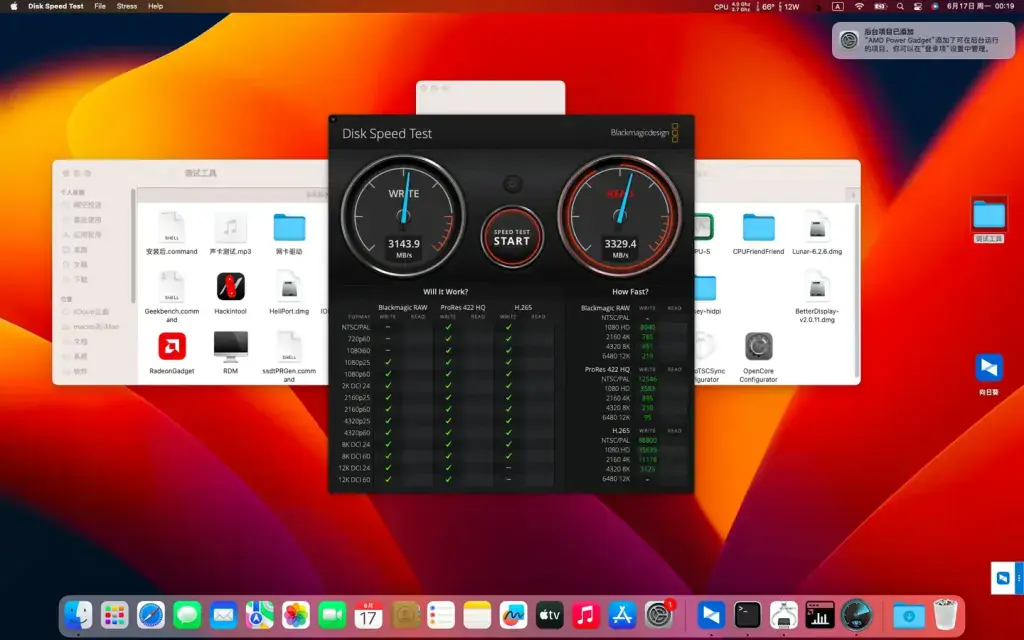
Task: Open the Trash in the Dock
Action: click(945, 615)
